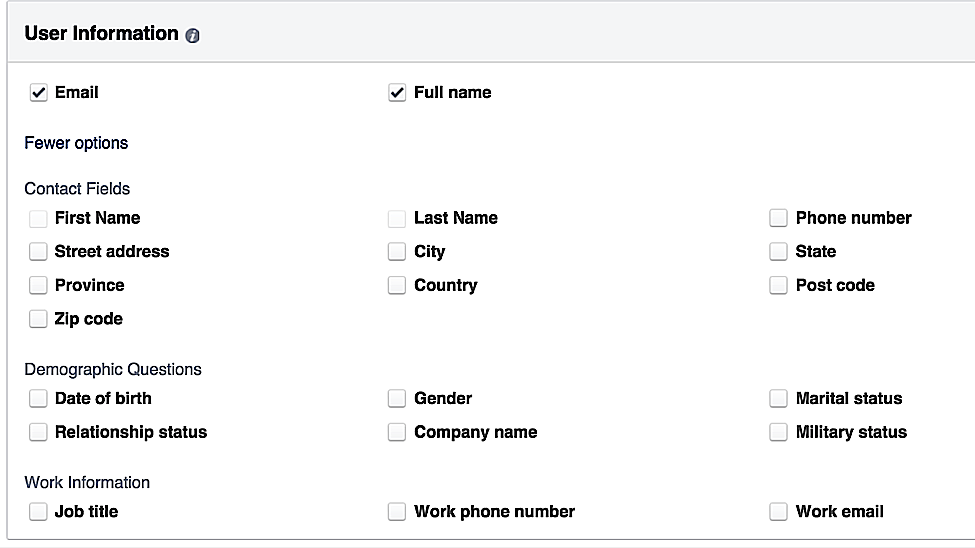Enable the Phone number checkbox
The height and width of the screenshot is (548, 975).
point(778,218)
